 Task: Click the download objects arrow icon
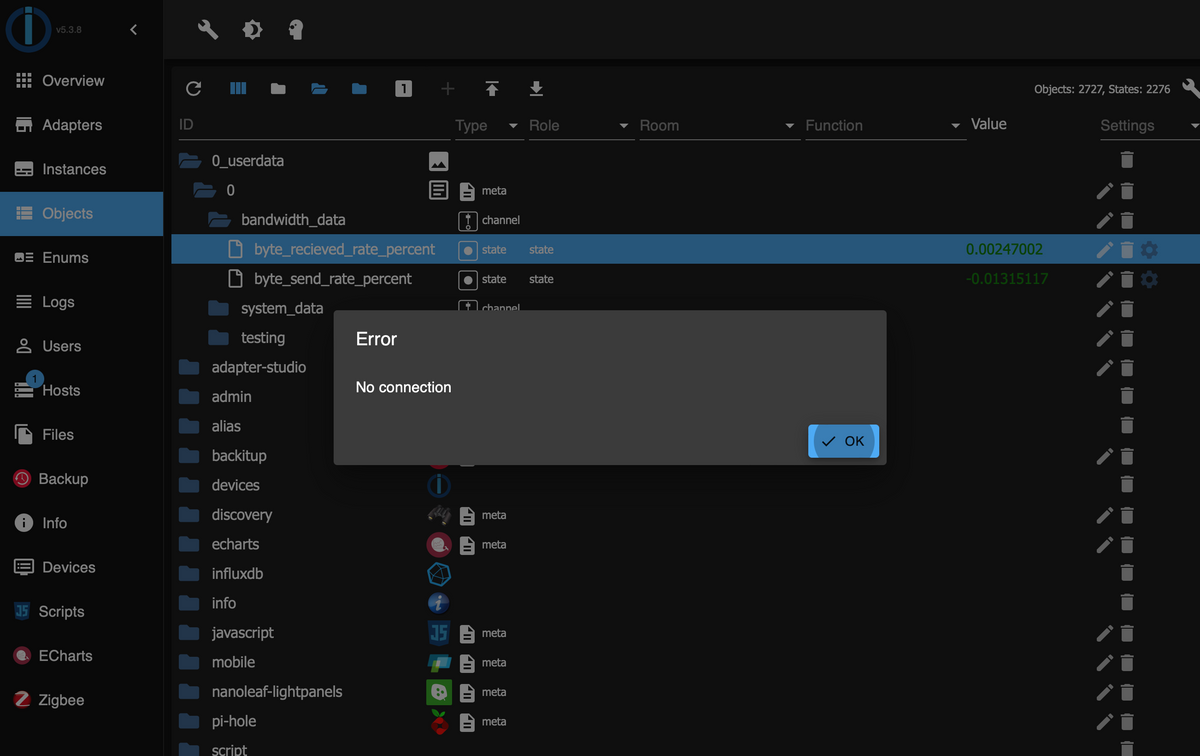tap(536, 89)
